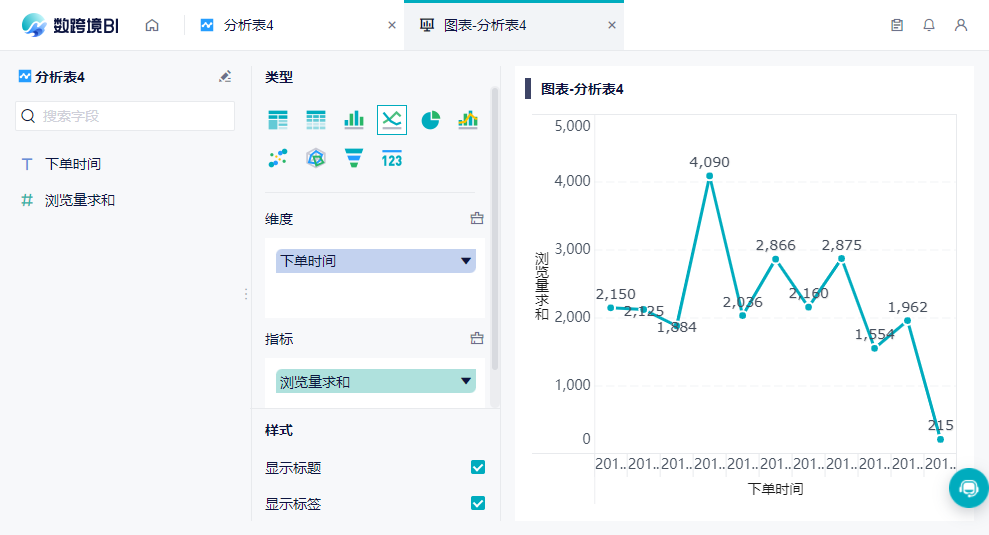Click the 下单时间 x-axis title
Image resolution: width=989 pixels, height=535 pixels.
point(775,489)
